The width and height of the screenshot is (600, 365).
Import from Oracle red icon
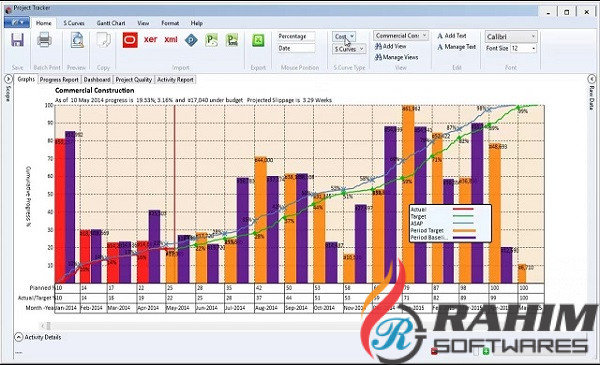[x=130, y=40]
